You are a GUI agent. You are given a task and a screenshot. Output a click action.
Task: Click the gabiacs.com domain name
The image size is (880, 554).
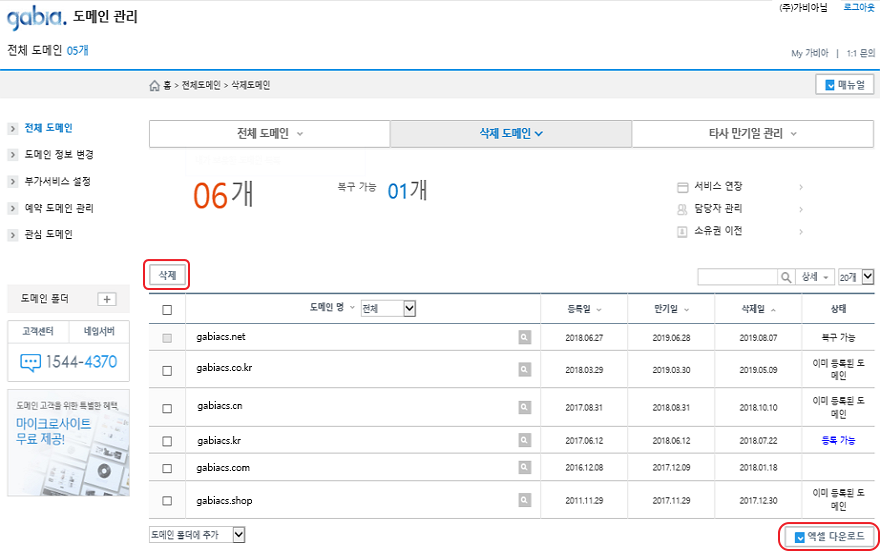tap(223, 468)
